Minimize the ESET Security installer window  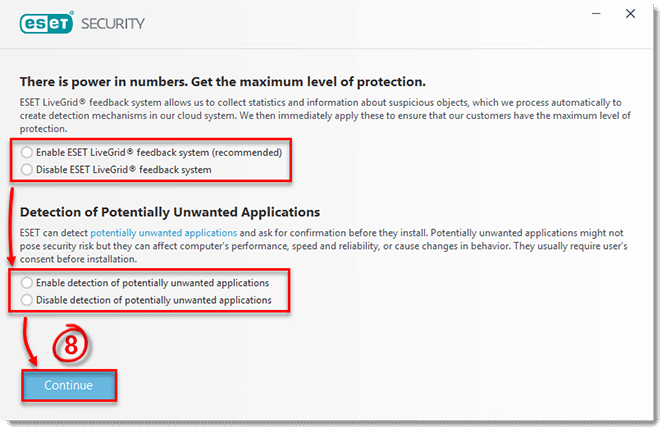click(596, 14)
